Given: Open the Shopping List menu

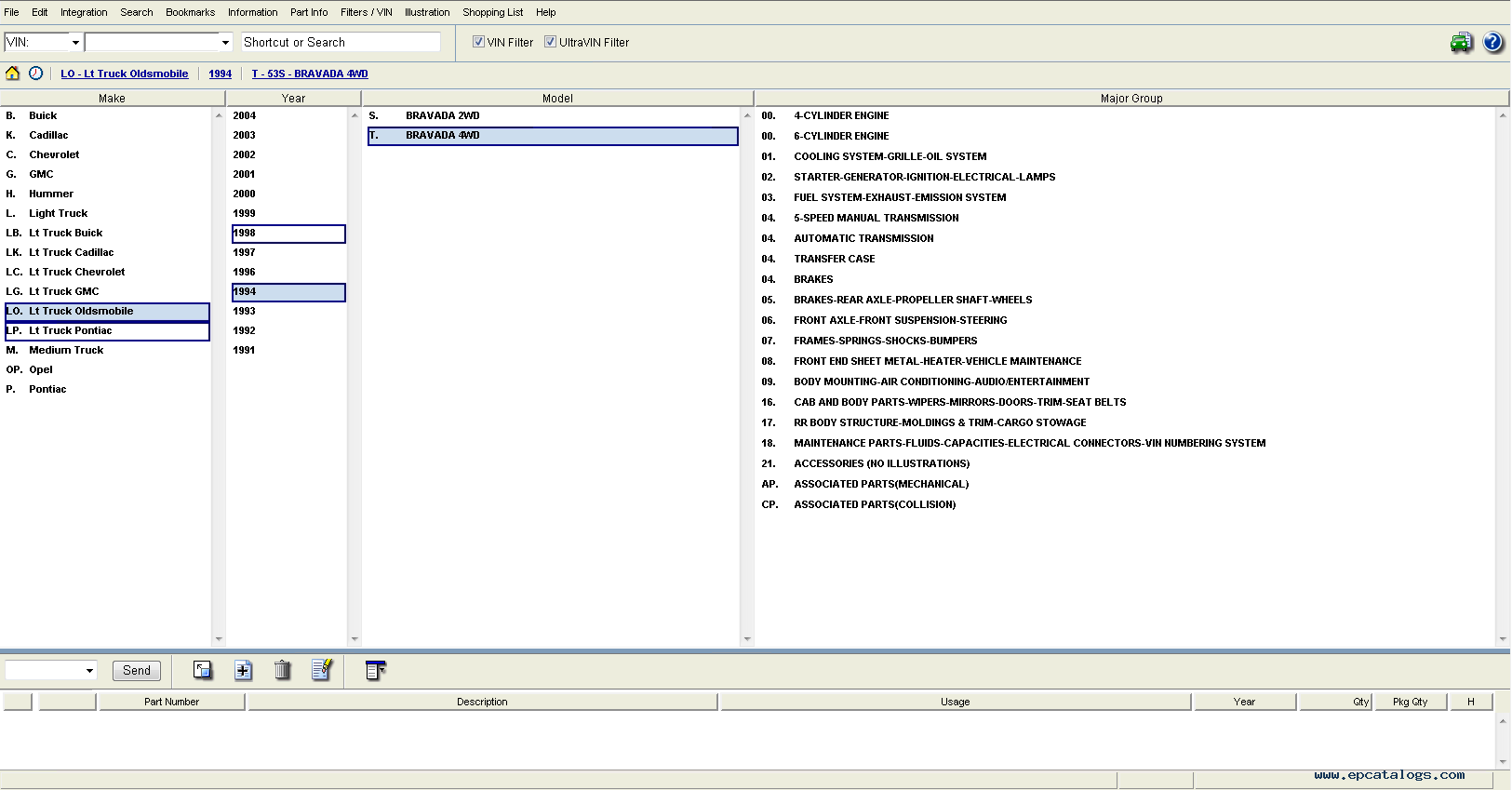Looking at the screenshot, I should point(492,12).
